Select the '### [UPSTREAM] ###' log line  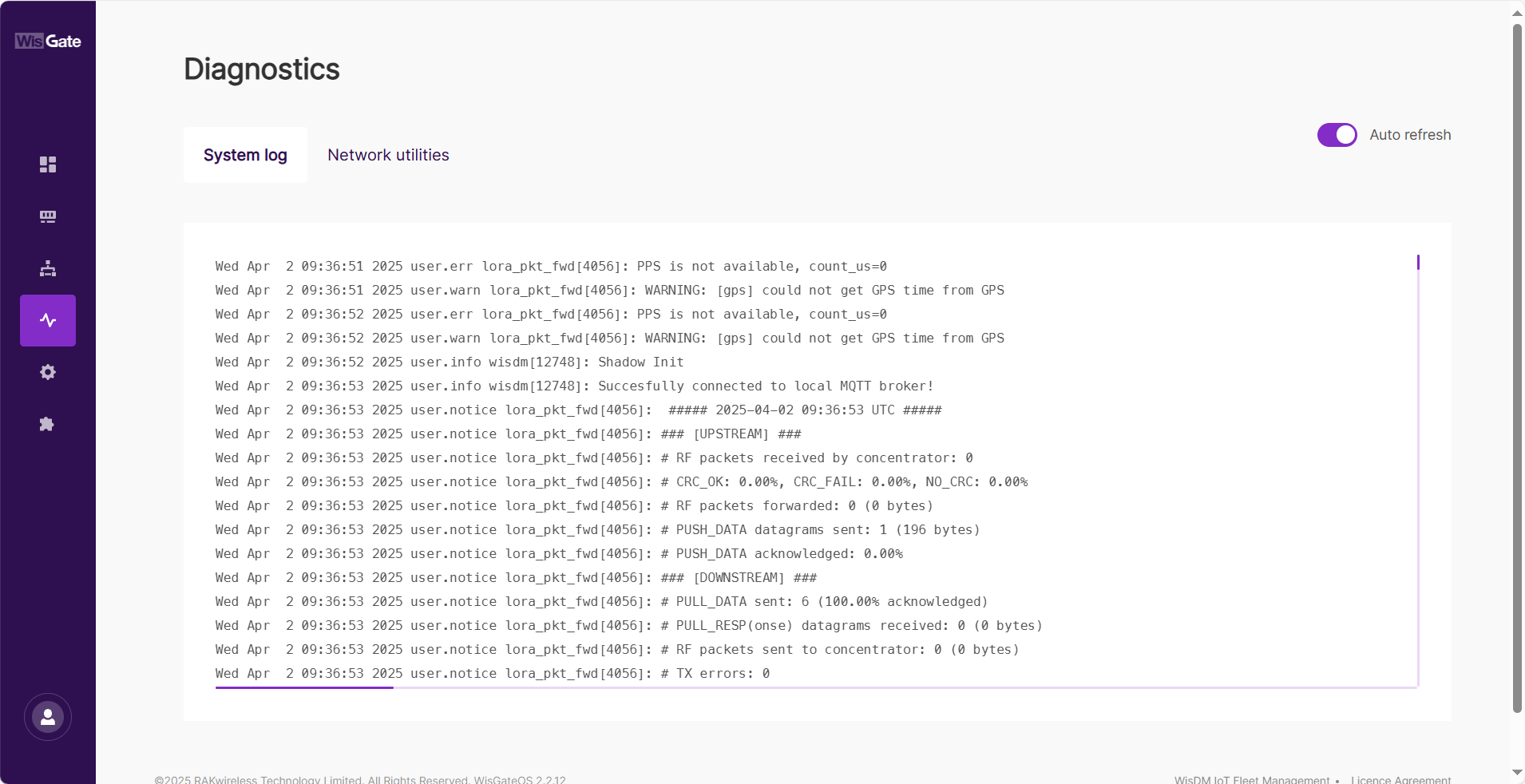click(x=509, y=434)
